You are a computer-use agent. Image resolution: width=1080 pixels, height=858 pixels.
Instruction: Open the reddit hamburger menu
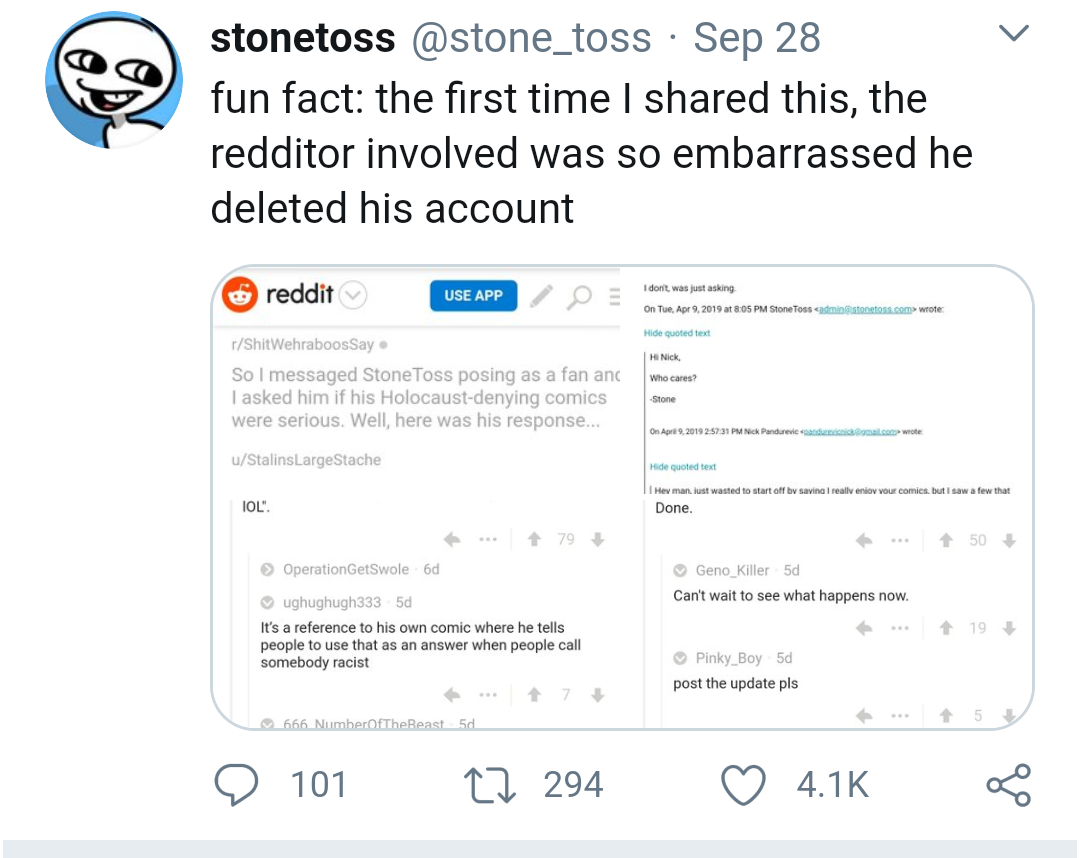pyautogui.click(x=614, y=297)
